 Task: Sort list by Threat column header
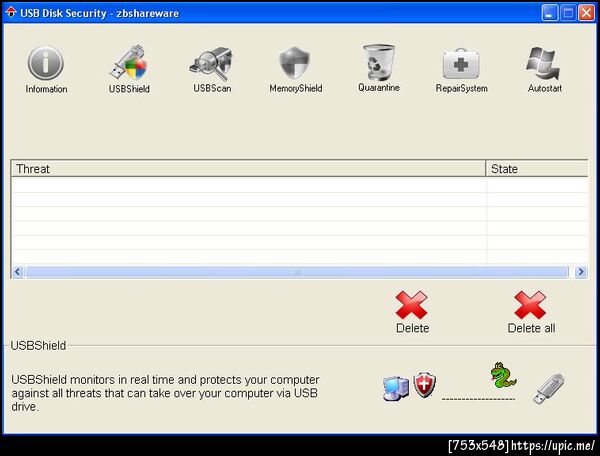click(248, 169)
